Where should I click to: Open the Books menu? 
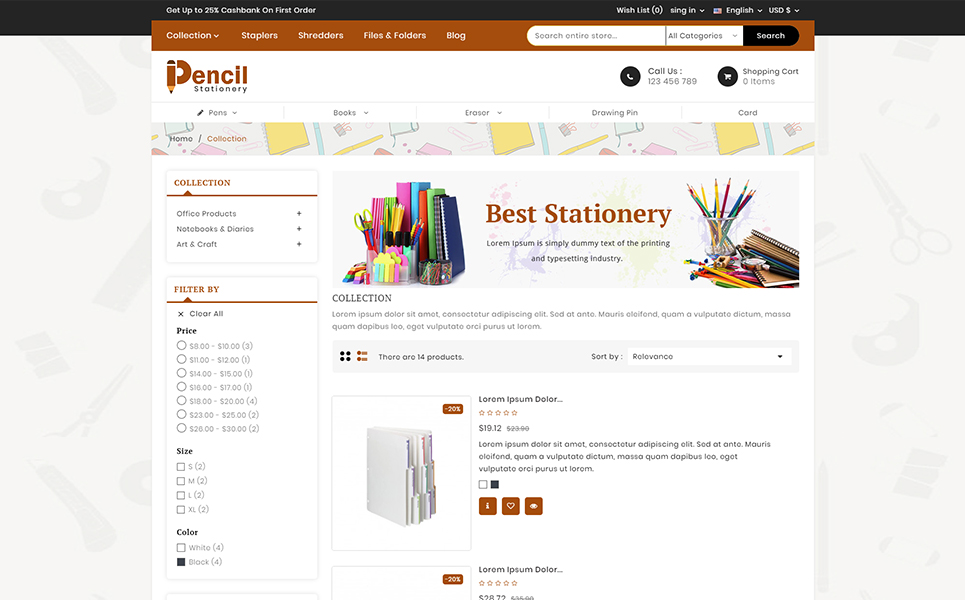point(351,113)
